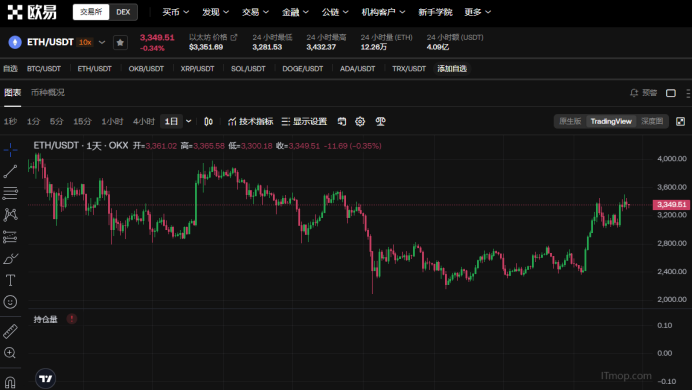The width and height of the screenshot is (692, 390).
Task: Expand the 公链 menu
Action: [x=335, y=12]
